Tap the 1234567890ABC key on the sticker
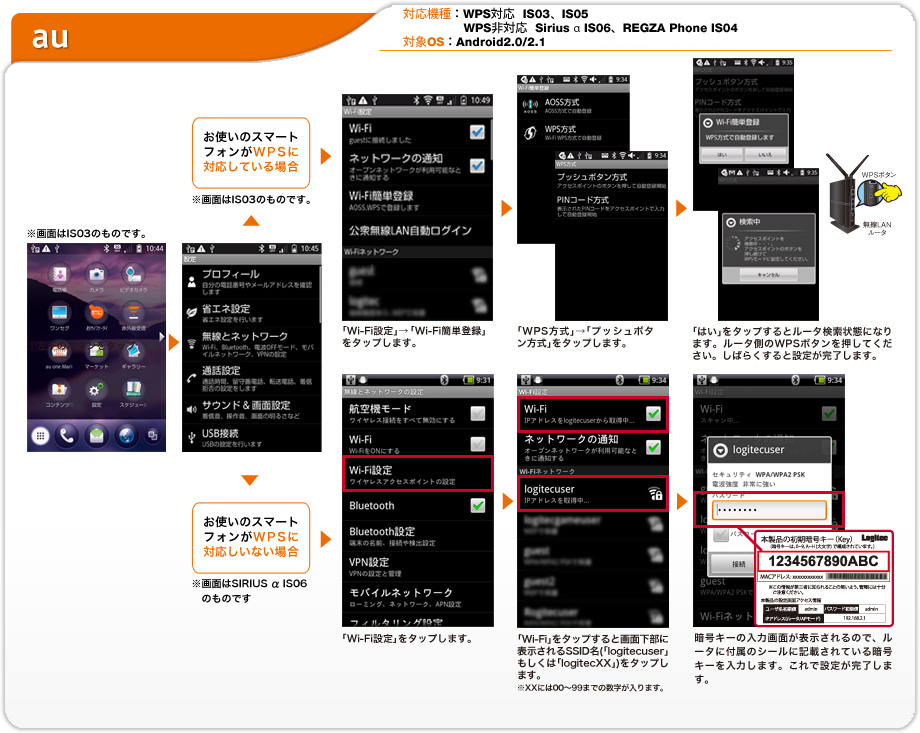This screenshot has height=733, width=920. (x=823, y=561)
